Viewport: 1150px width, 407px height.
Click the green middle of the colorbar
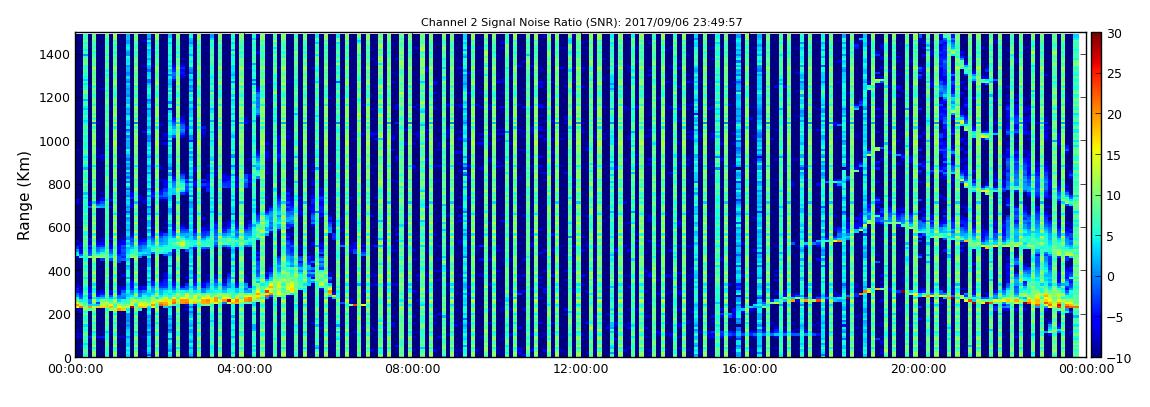(1096, 195)
